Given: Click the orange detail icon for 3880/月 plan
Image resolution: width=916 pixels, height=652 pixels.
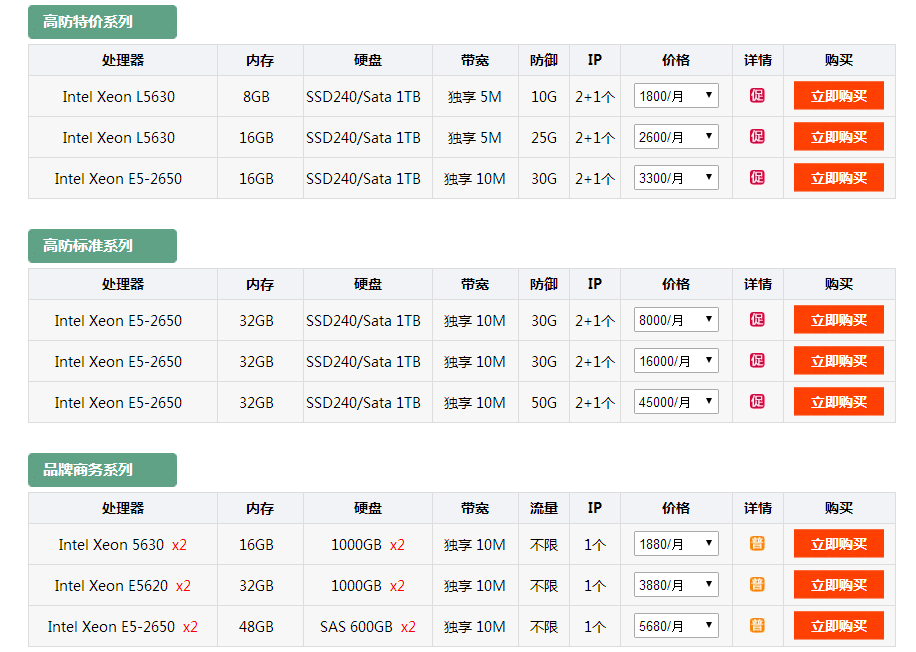Looking at the screenshot, I should [x=757, y=585].
